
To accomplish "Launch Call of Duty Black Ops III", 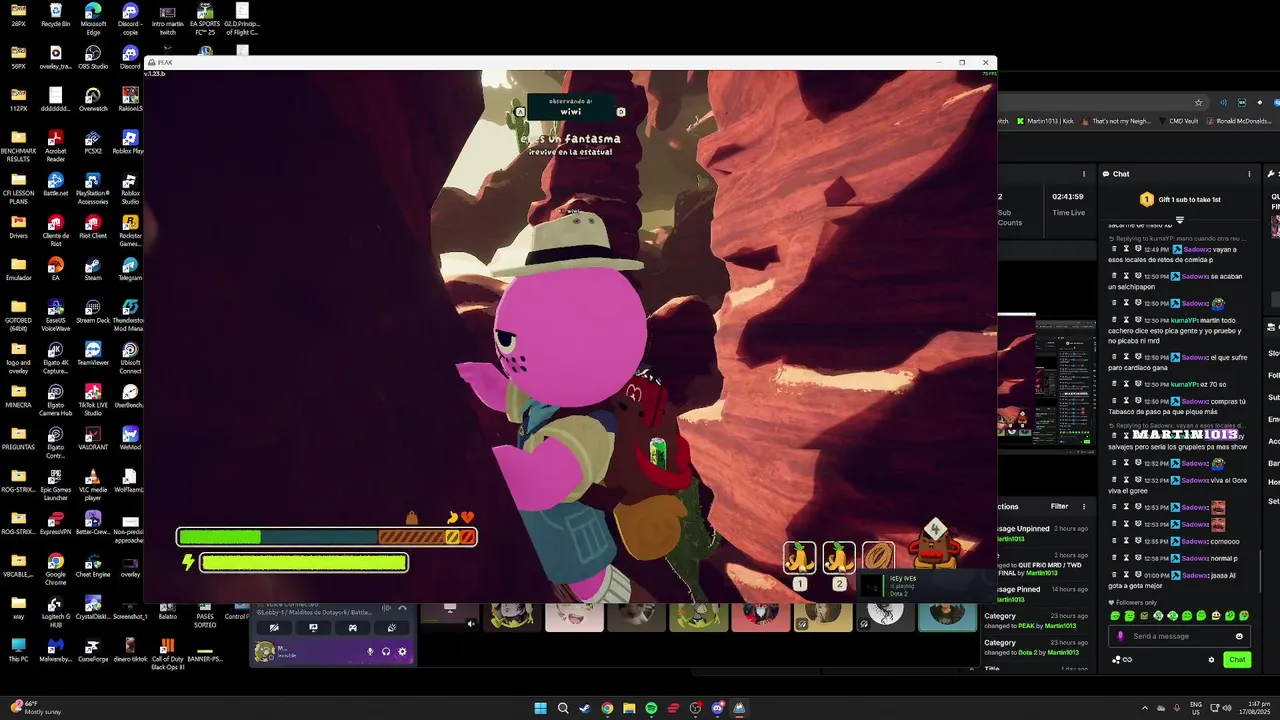I will click(167, 654).
